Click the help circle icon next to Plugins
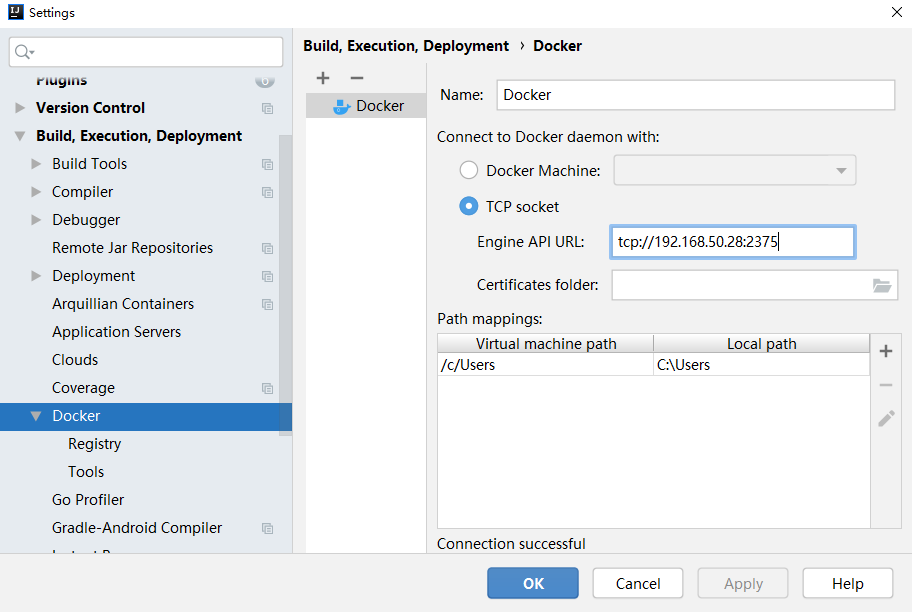912x612 pixels. tap(265, 80)
